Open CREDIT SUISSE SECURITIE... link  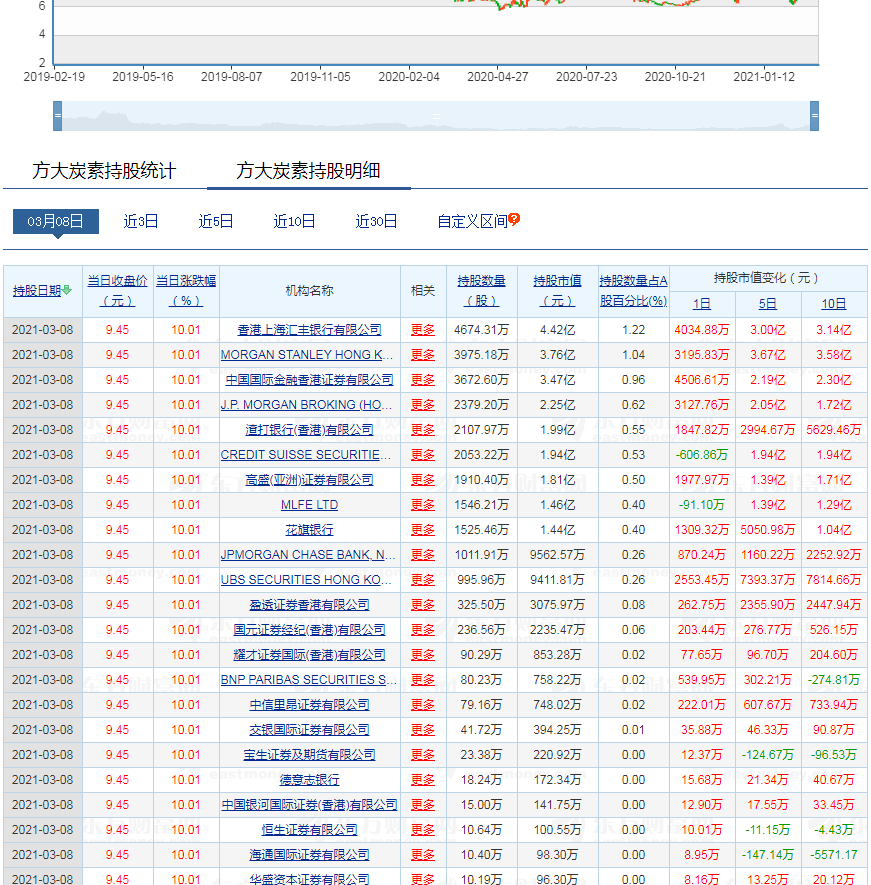point(306,454)
